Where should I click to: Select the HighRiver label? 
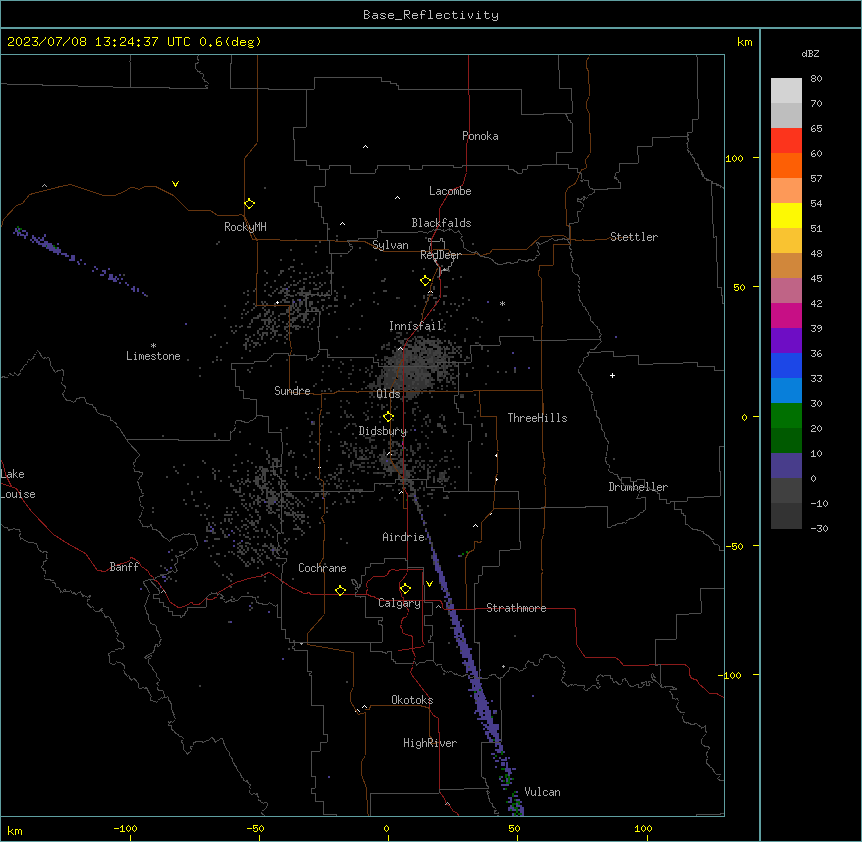pyautogui.click(x=430, y=743)
